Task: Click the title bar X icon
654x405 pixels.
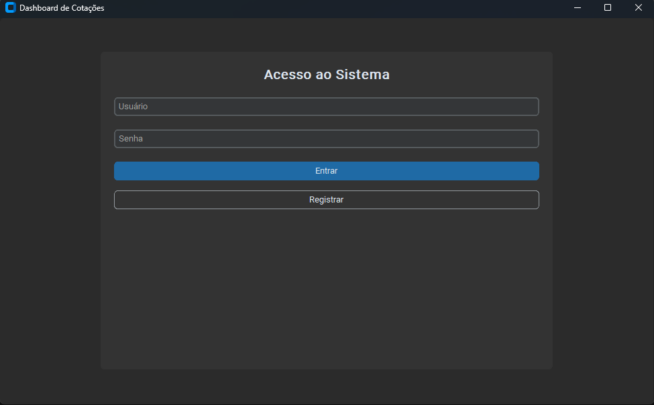Action: [x=638, y=8]
